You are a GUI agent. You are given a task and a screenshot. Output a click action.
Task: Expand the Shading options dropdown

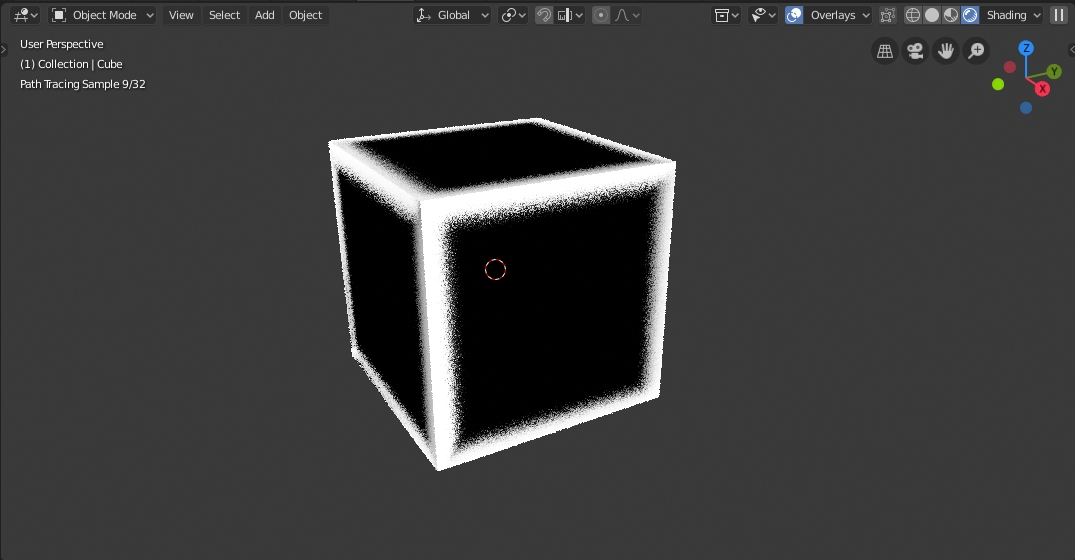[x=1013, y=15]
